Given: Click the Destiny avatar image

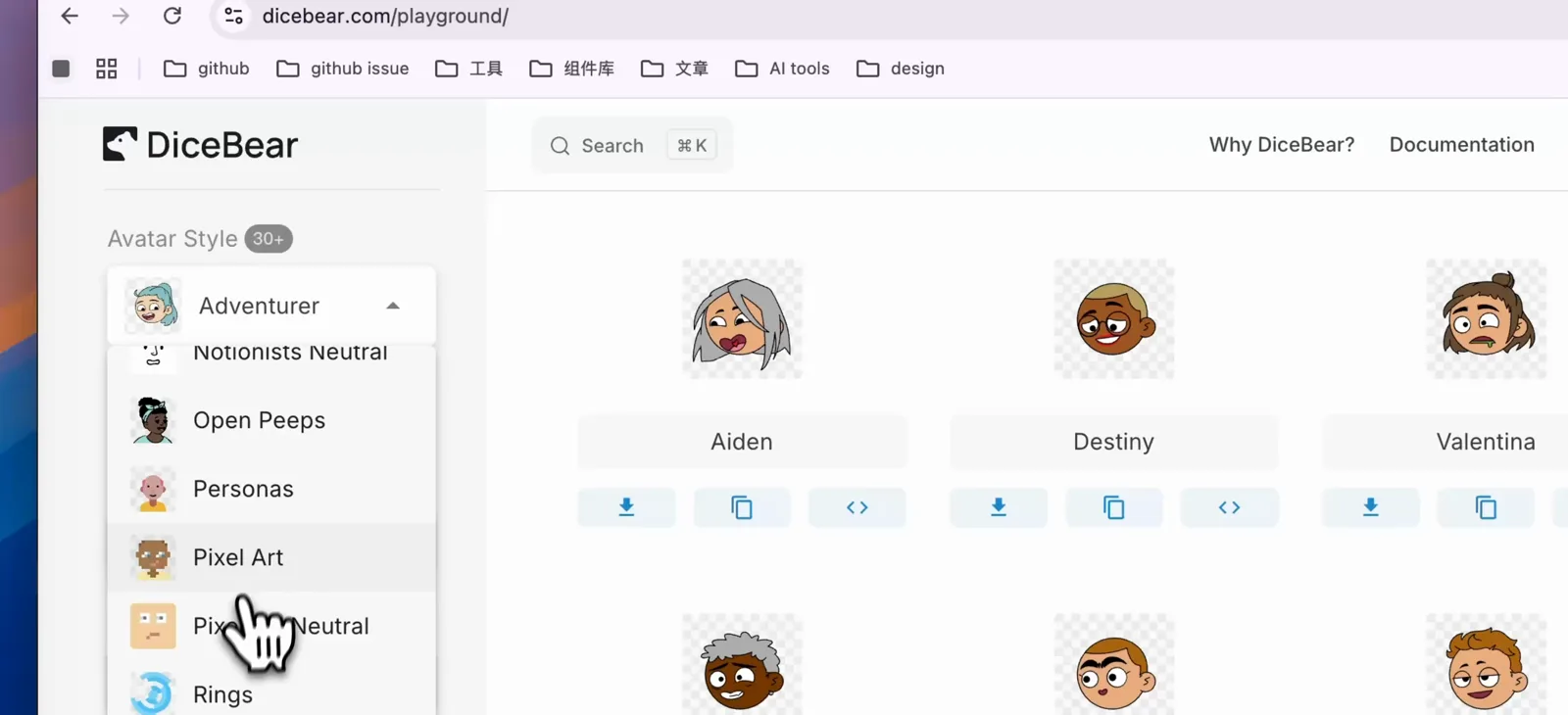Looking at the screenshot, I should click(1114, 319).
